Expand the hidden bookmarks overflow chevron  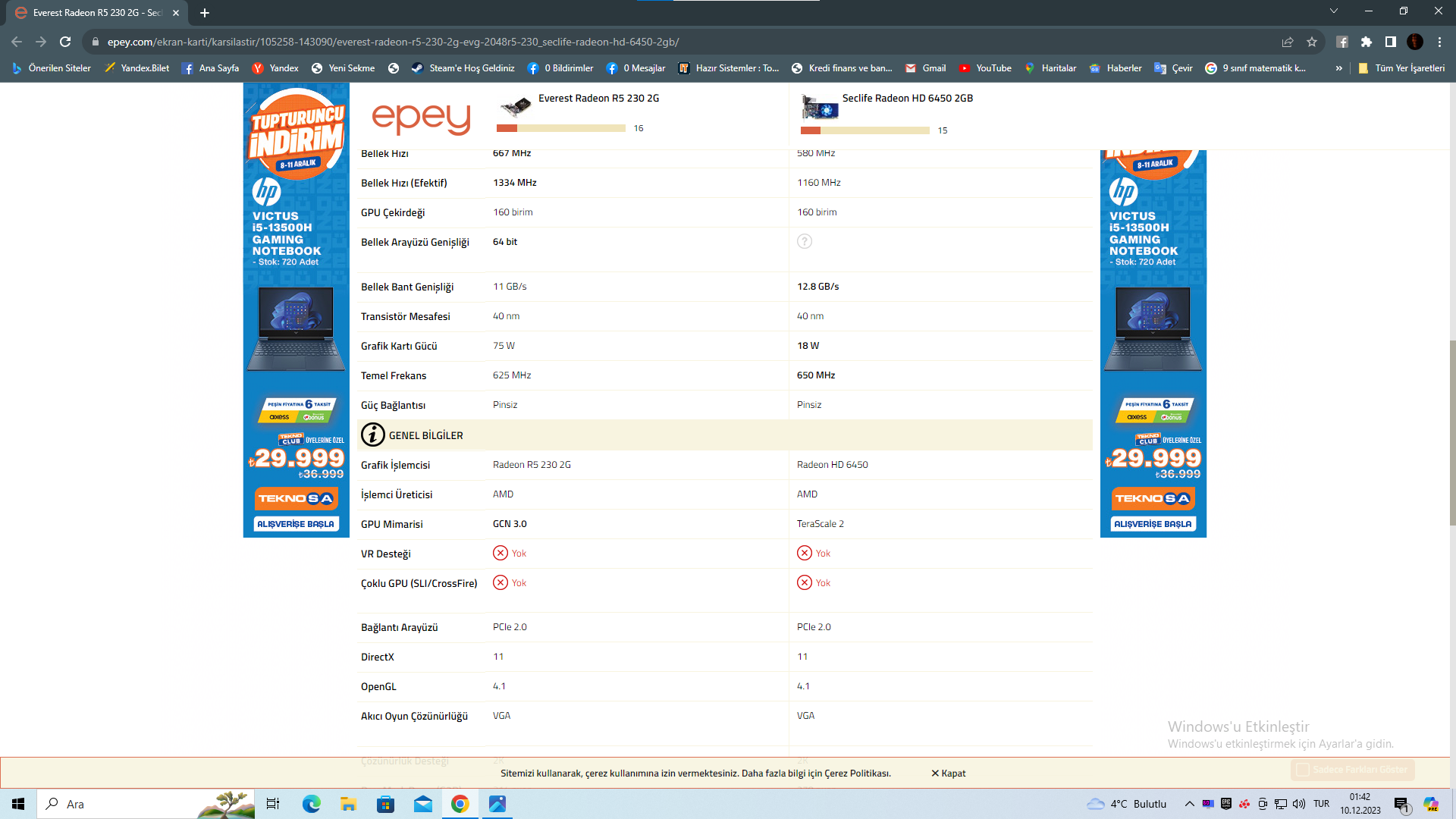point(1339,68)
